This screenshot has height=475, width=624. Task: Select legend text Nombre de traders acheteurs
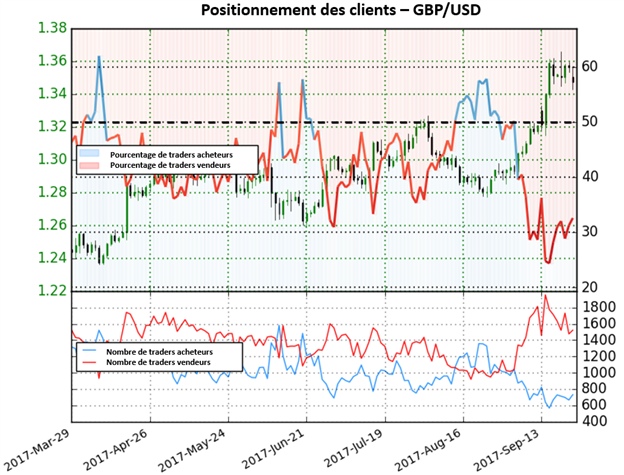coord(159,352)
